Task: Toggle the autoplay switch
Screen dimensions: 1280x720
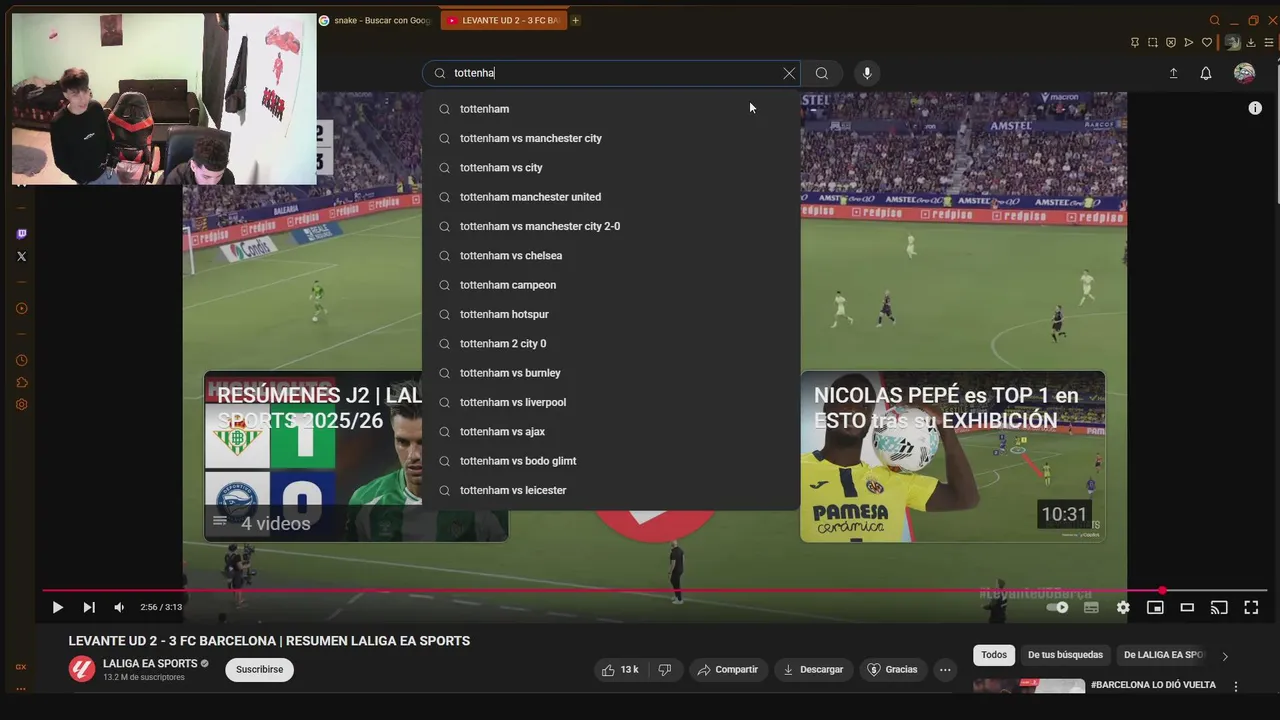Action: coord(1057,607)
